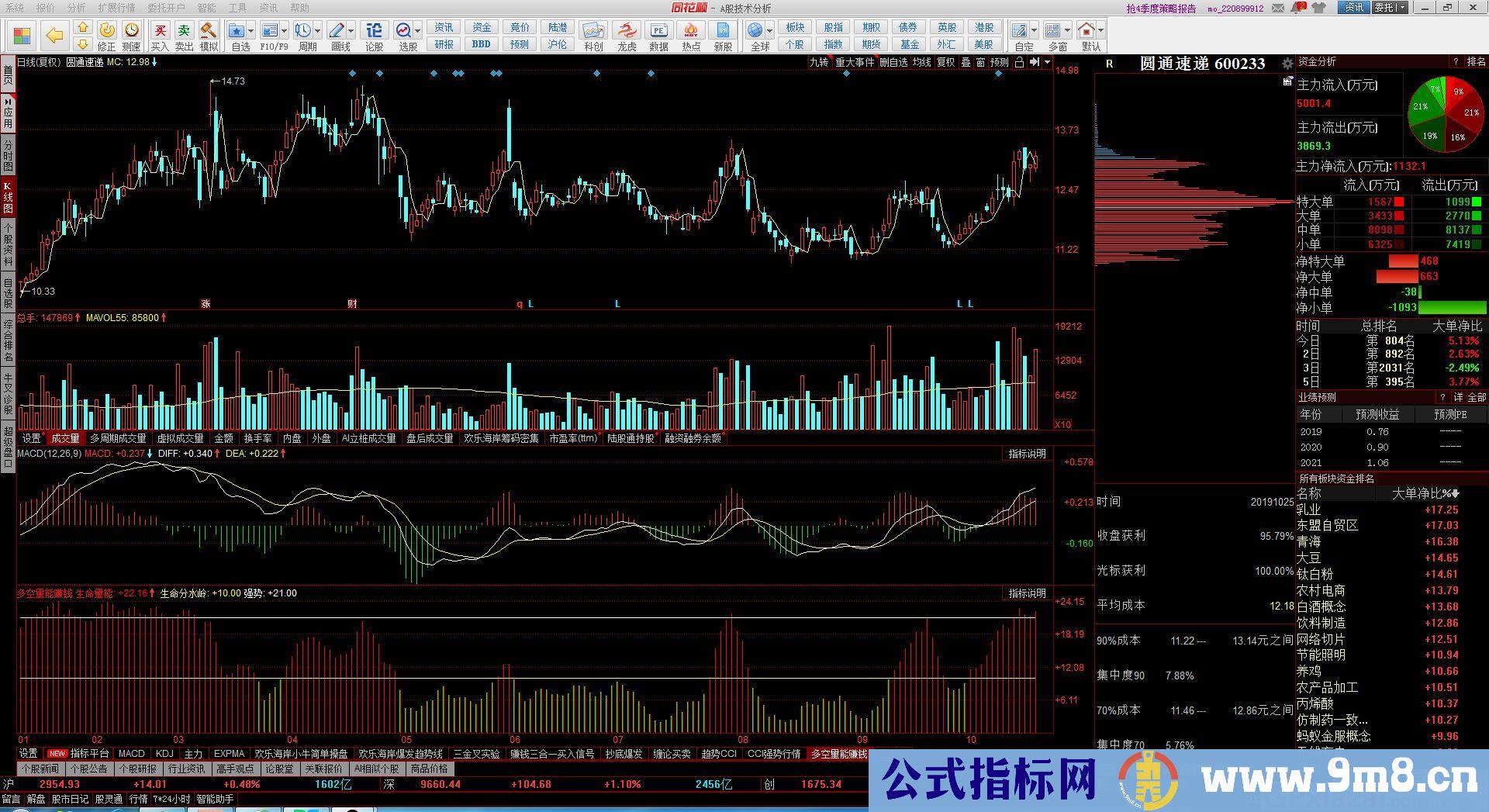This screenshot has width=1489, height=812.
Task: Toggle the 预测 forecast option
Action: pos(1000,62)
